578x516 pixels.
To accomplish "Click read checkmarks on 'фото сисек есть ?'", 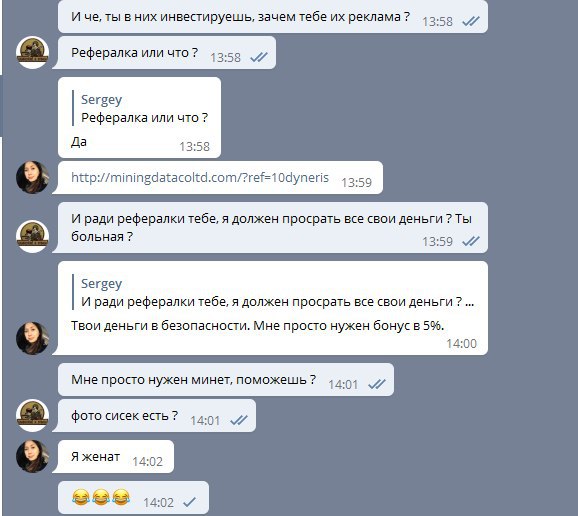I will point(239,420).
